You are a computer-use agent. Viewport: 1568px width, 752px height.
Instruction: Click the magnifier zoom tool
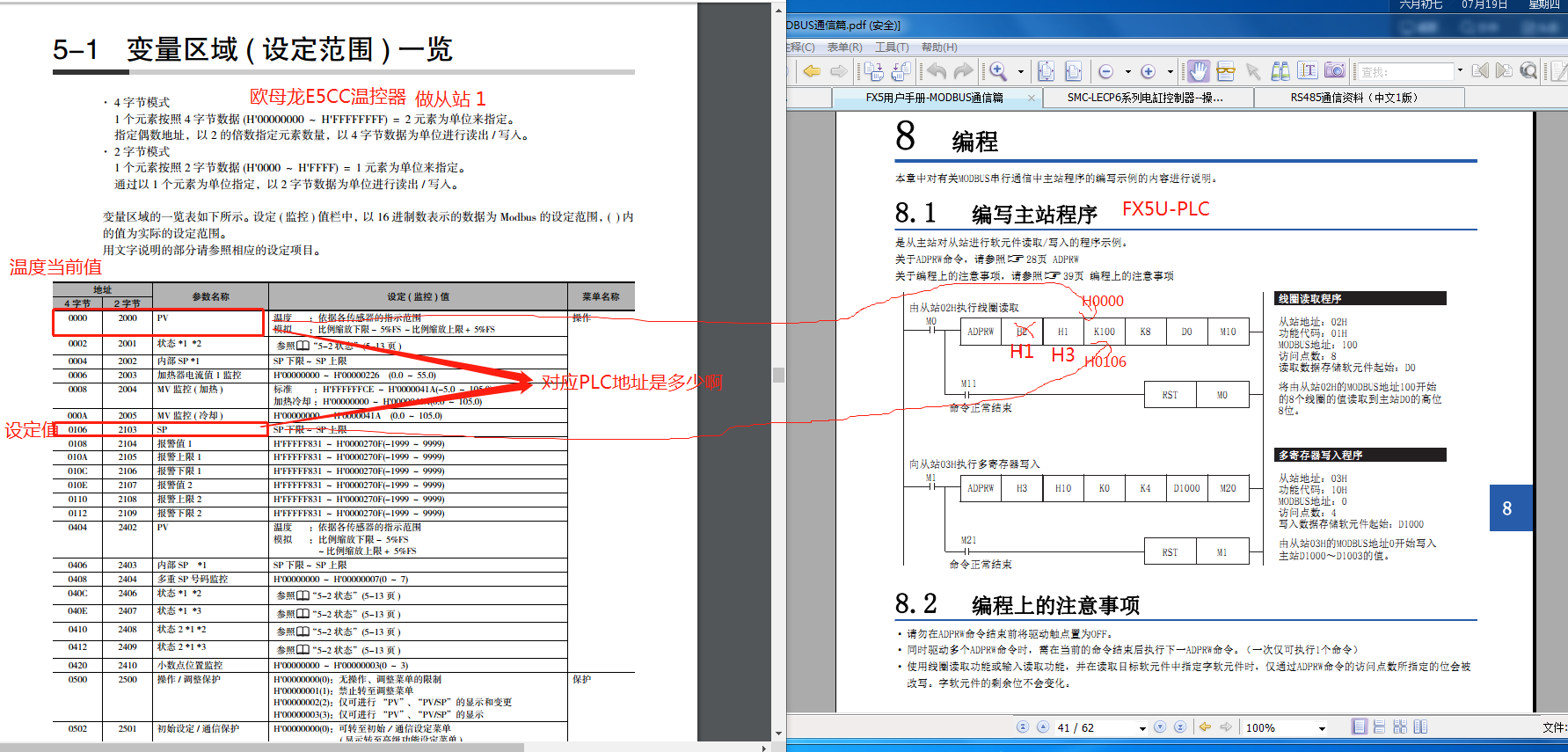pos(998,71)
